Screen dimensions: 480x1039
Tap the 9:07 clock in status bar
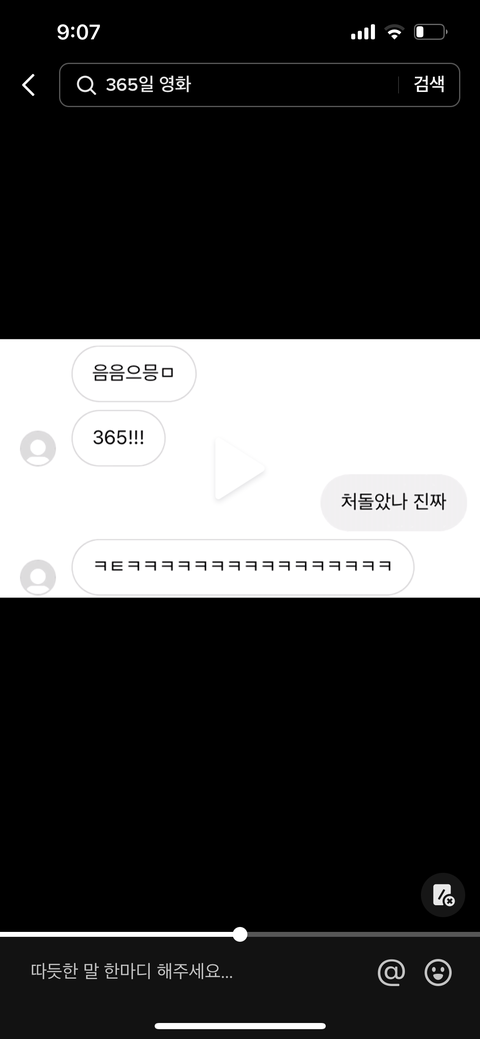(x=78, y=32)
